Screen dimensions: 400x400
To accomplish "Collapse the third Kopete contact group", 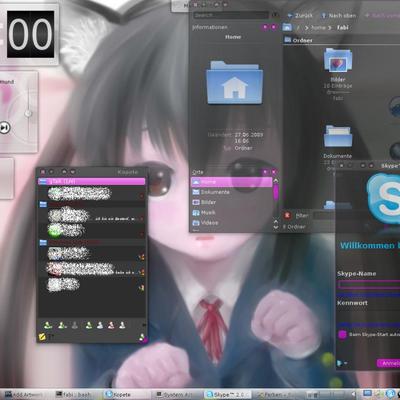I will (x=92, y=243).
